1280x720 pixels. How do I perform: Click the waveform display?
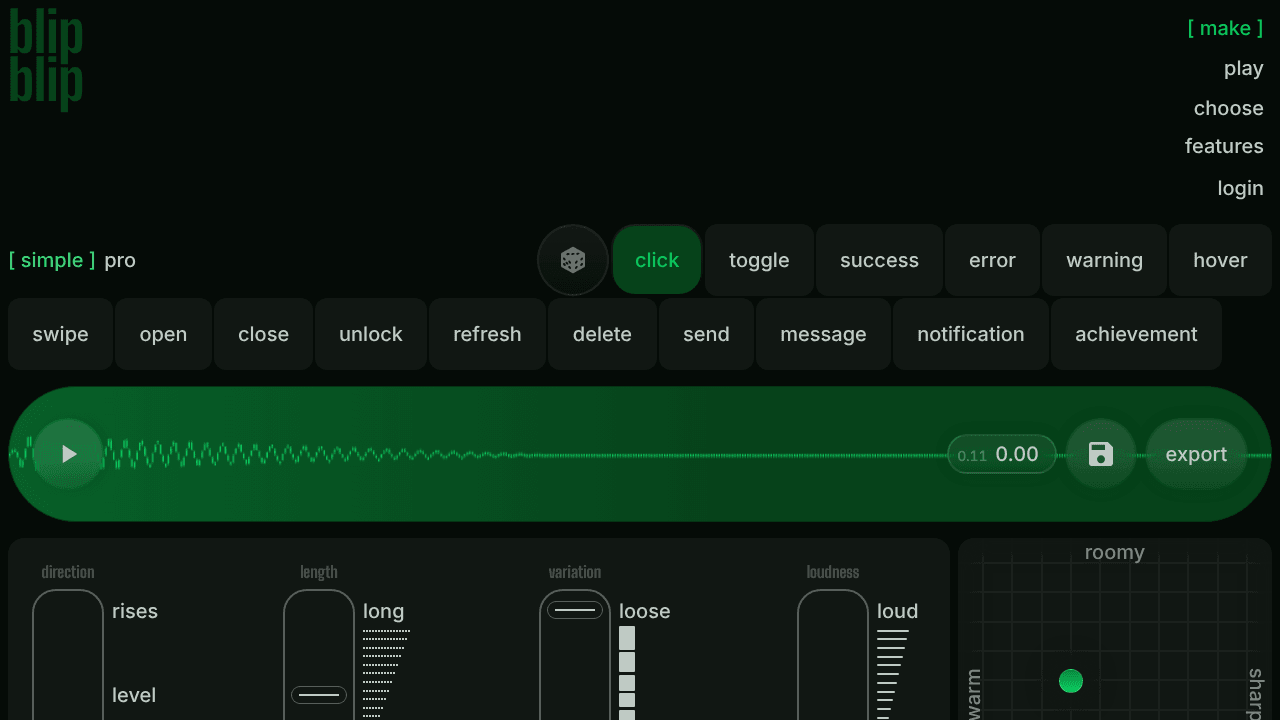coord(640,454)
